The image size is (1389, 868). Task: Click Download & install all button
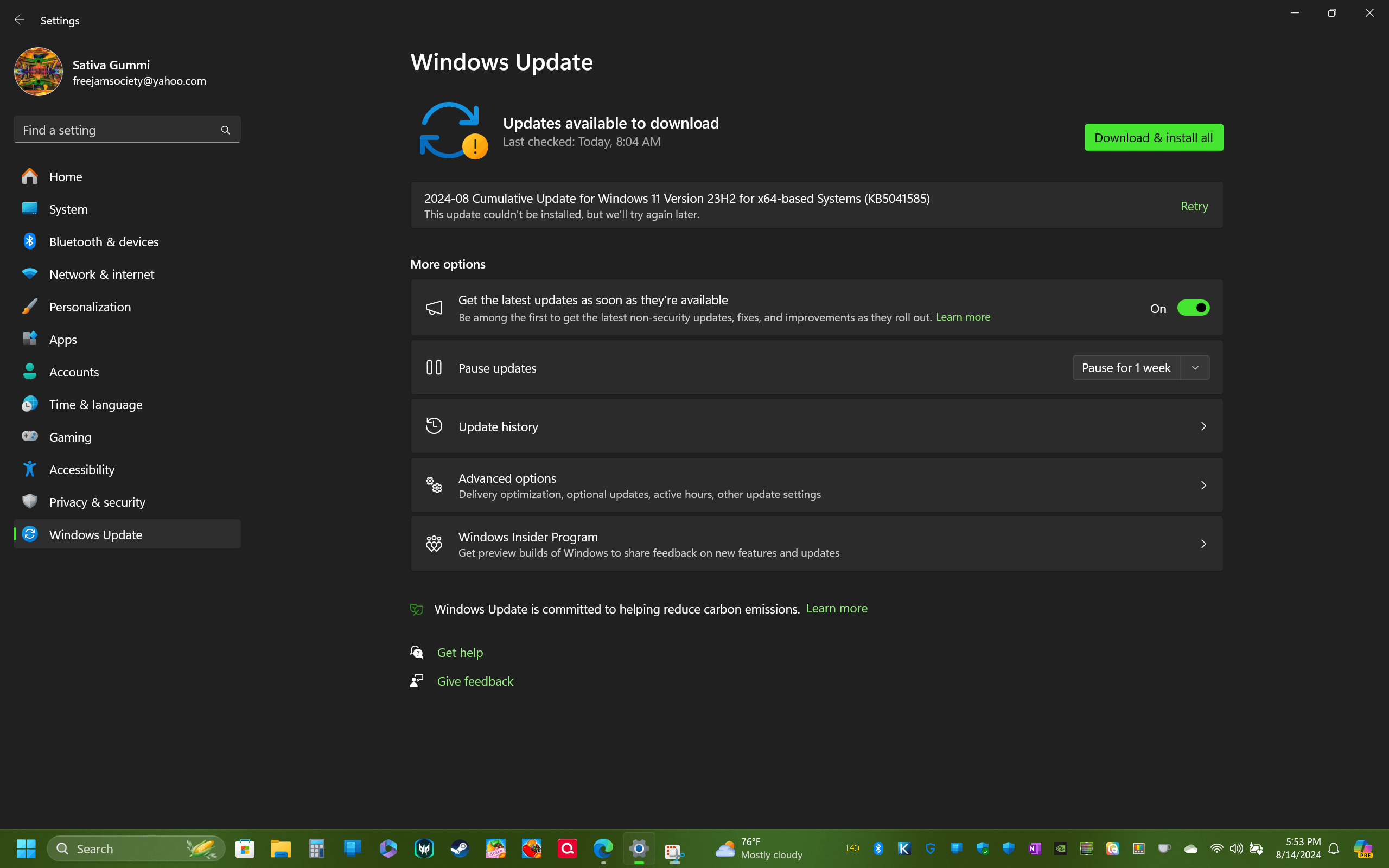coord(1153,138)
